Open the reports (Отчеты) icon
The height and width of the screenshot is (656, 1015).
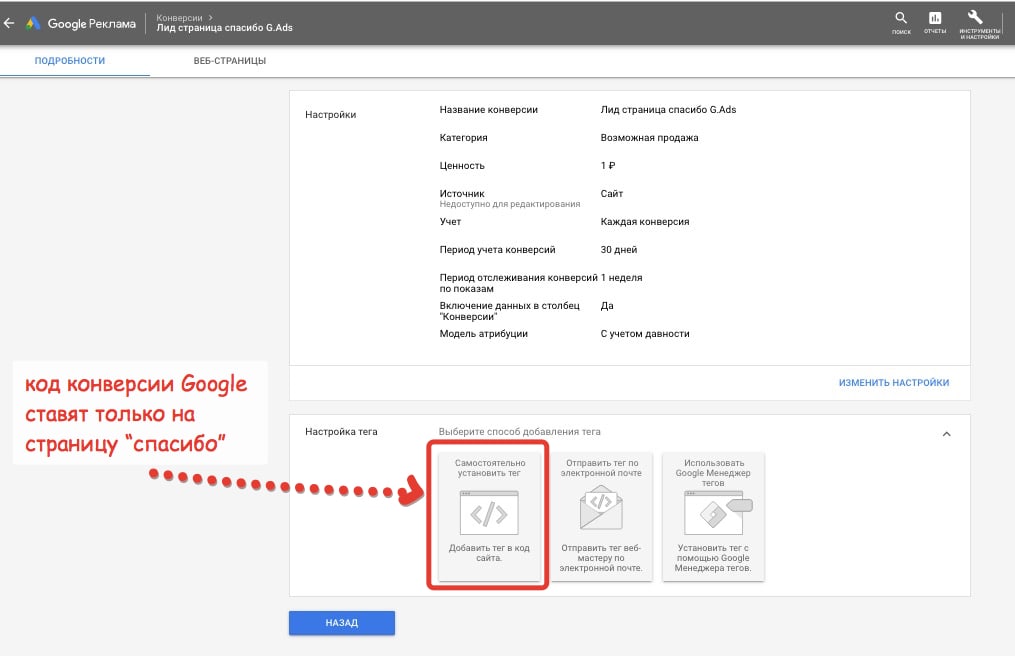[x=935, y=23]
